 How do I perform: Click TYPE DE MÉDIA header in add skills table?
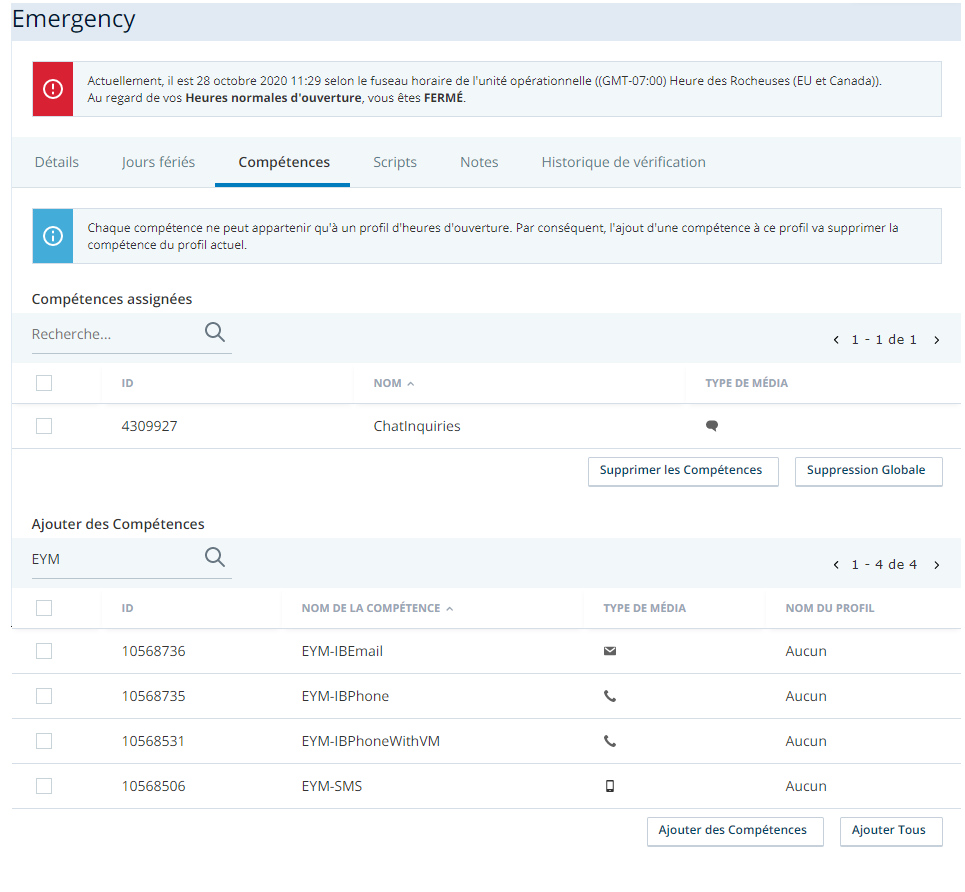[x=644, y=608]
